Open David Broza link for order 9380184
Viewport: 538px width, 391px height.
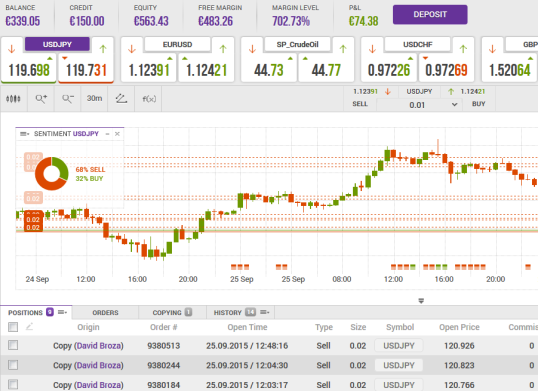99,385
